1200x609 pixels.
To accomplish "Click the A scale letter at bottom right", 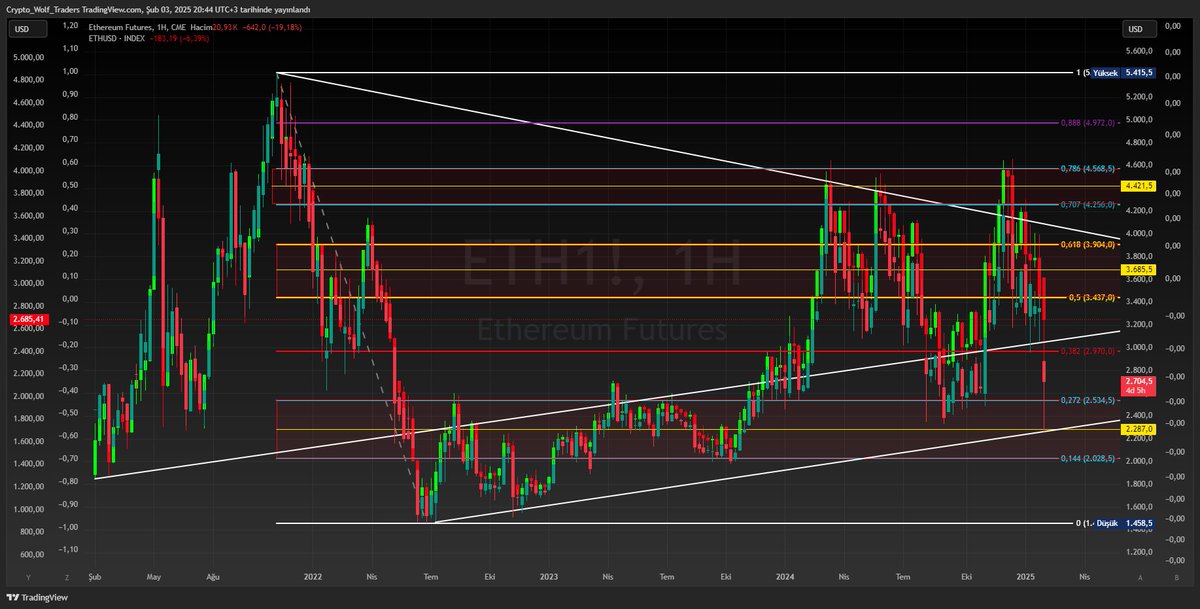I will pos(1140,578).
